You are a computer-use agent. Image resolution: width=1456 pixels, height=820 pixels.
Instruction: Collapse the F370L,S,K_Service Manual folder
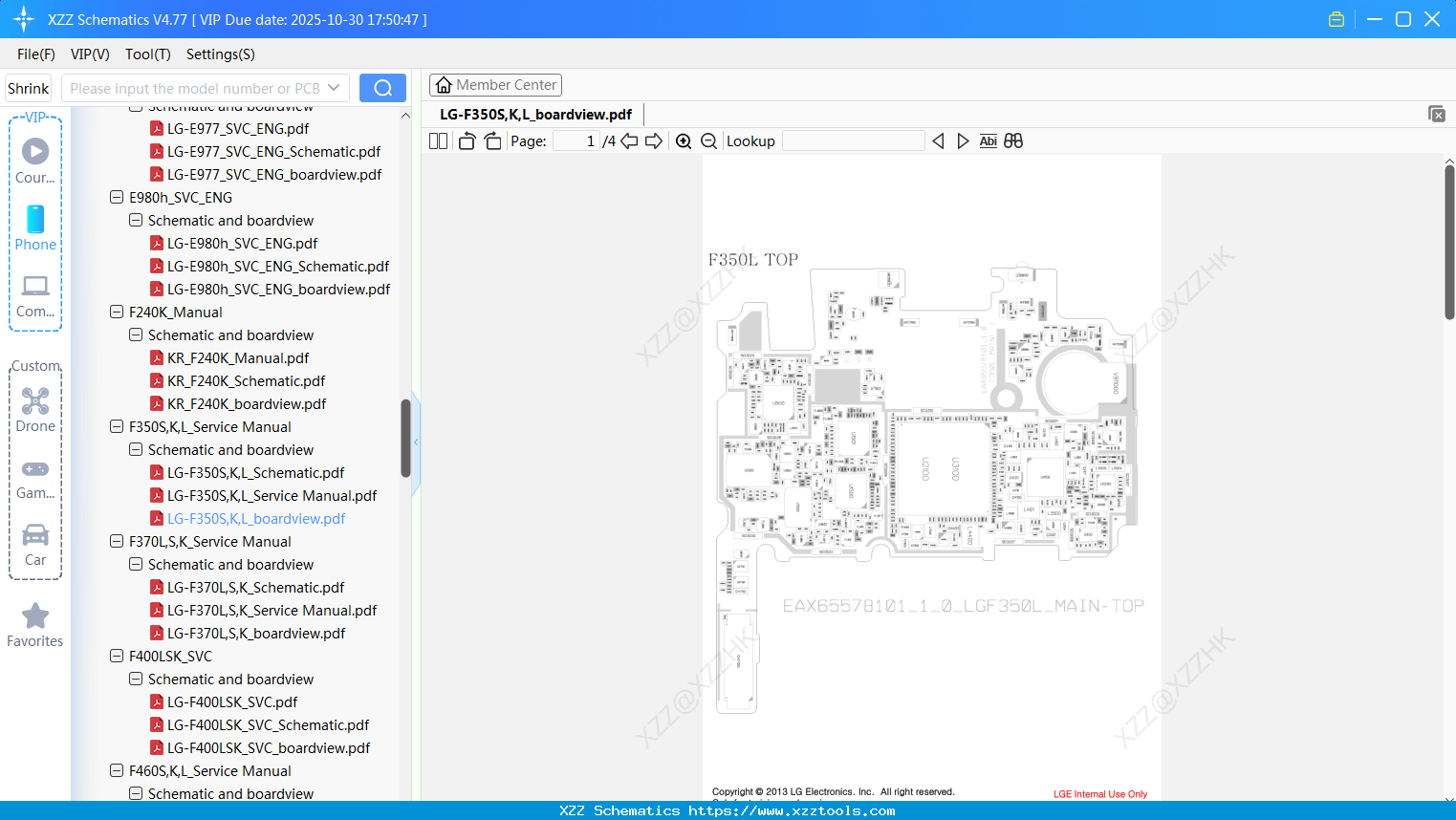(x=117, y=541)
